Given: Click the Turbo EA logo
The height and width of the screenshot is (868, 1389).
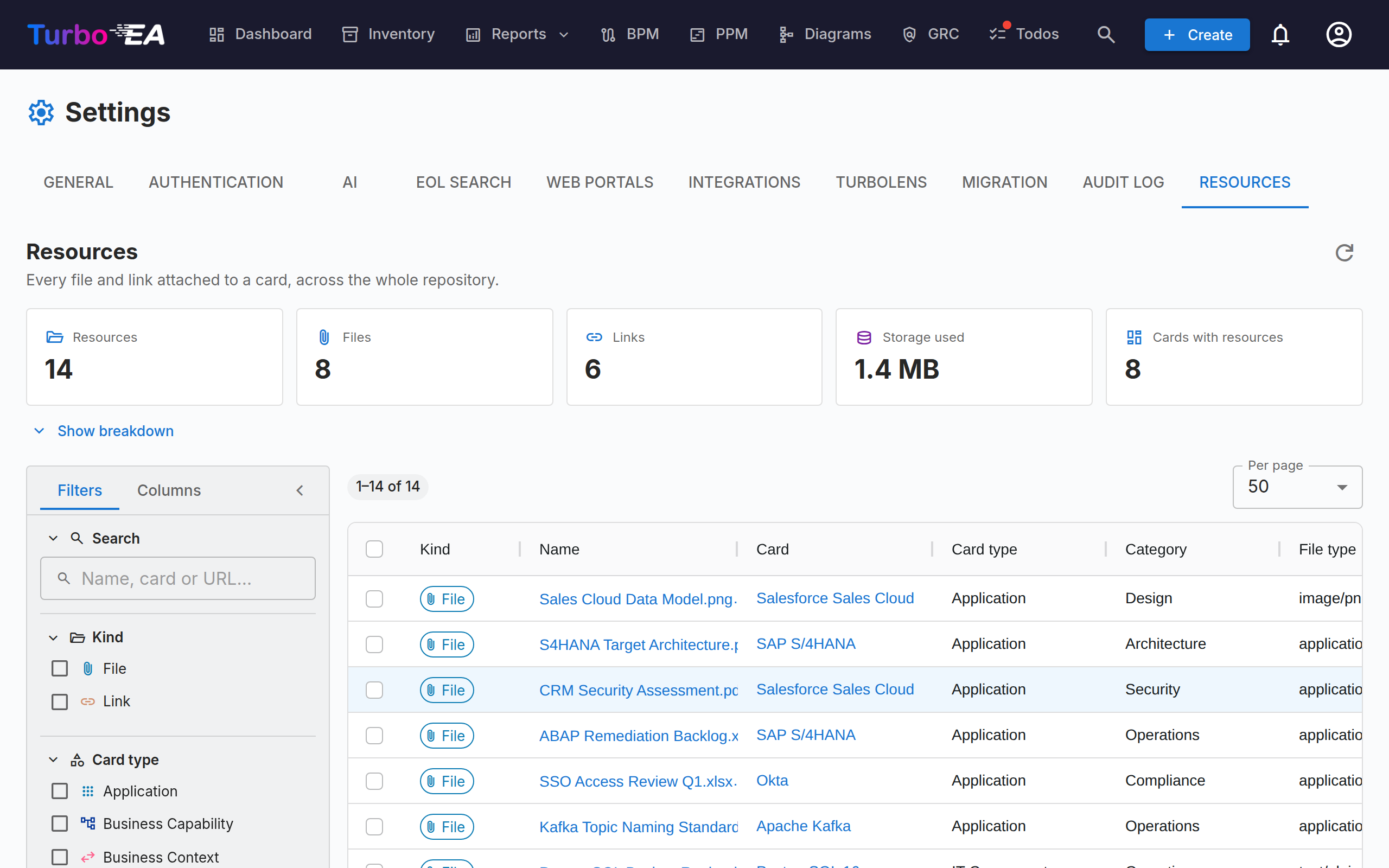Looking at the screenshot, I should point(96,34).
